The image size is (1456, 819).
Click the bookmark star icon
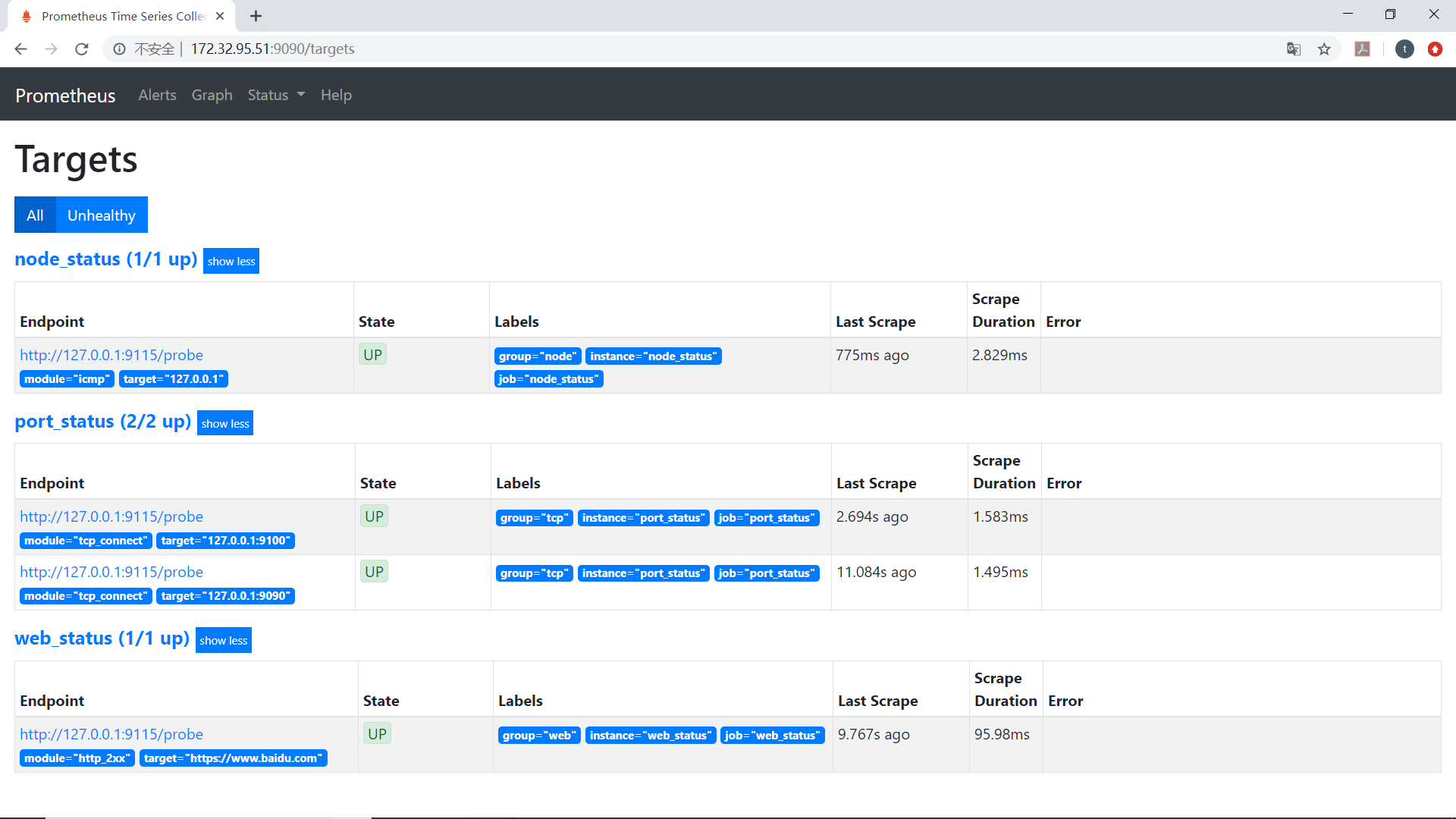(1324, 49)
